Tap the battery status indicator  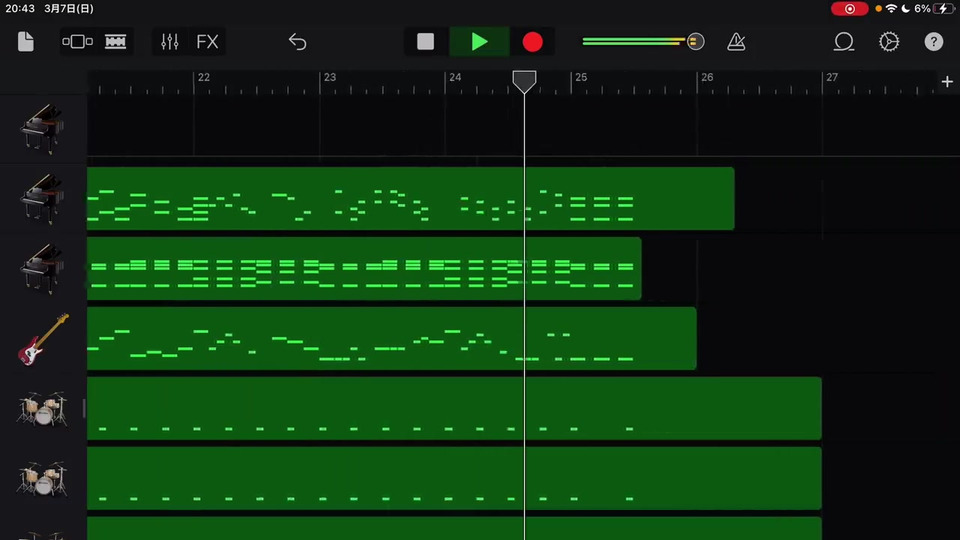[943, 9]
